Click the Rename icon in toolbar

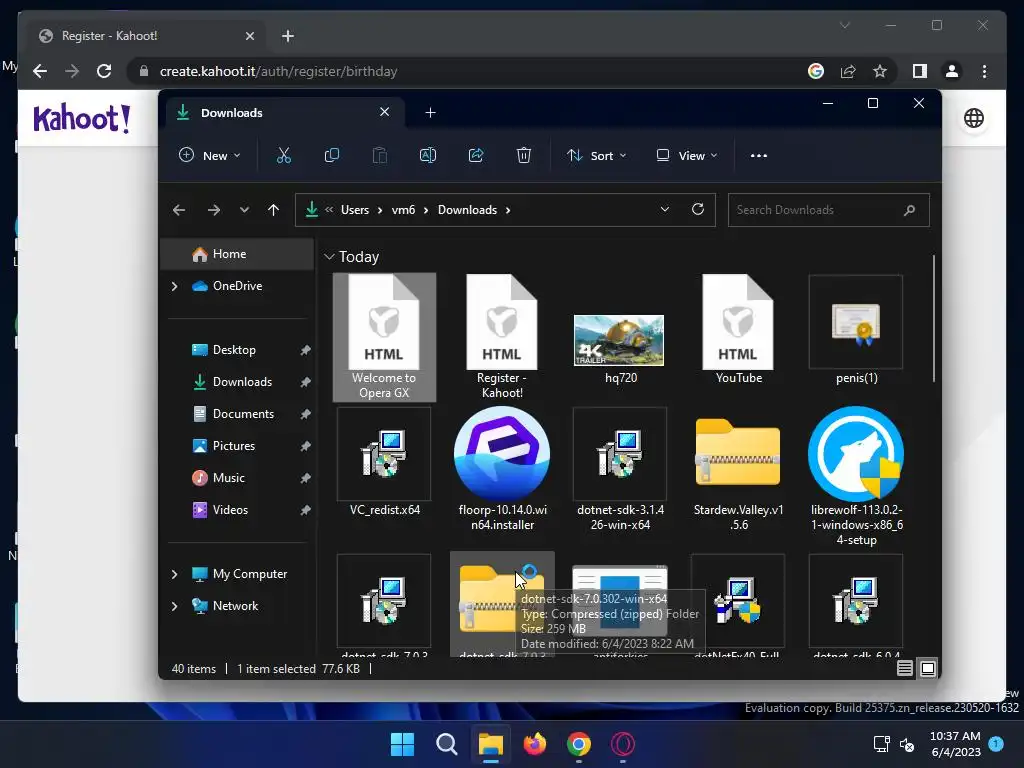[428, 155]
